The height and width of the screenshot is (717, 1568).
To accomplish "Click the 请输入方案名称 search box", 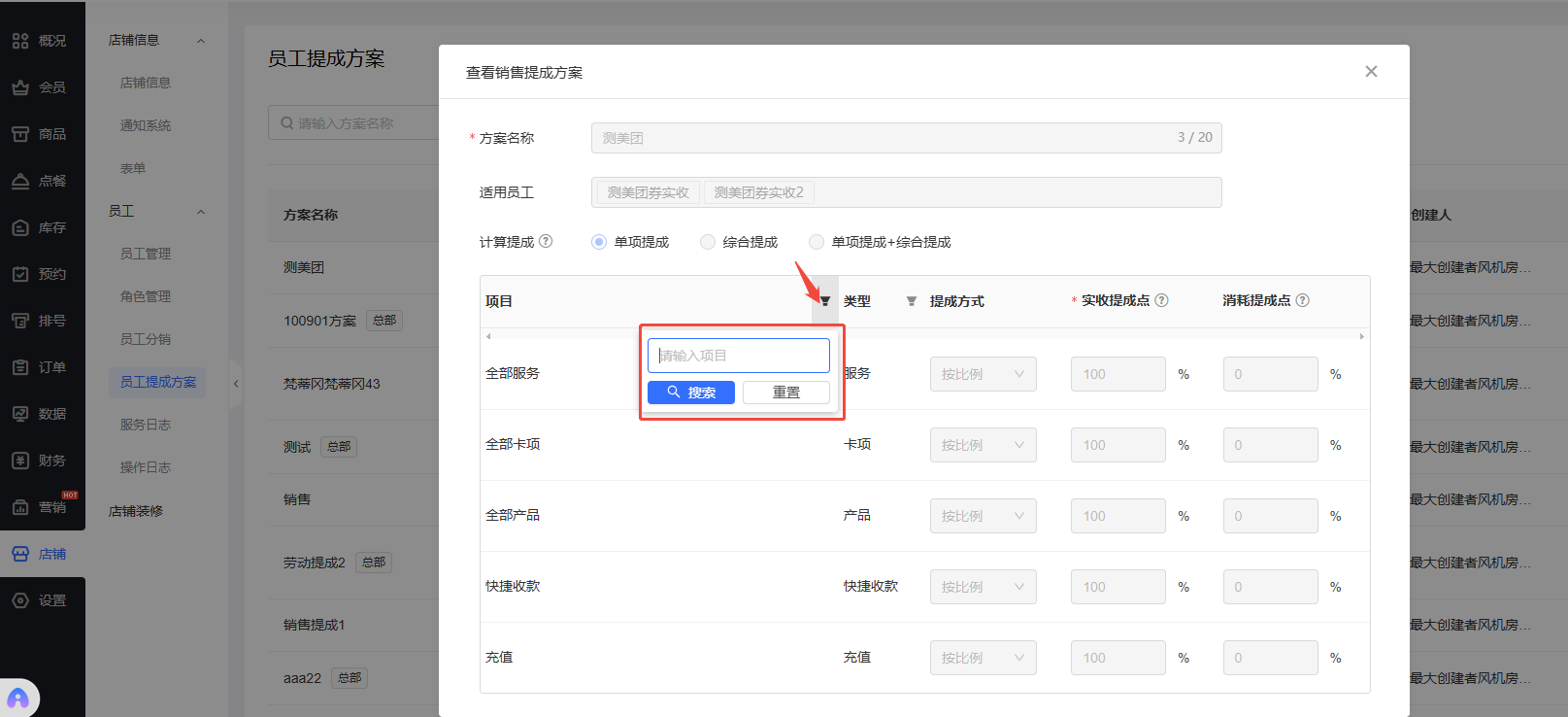I will coord(353,123).
